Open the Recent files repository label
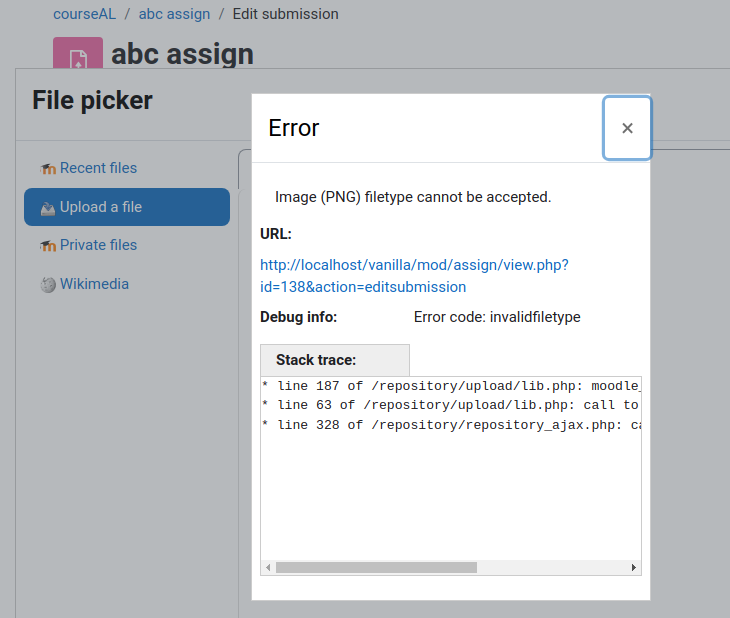The width and height of the screenshot is (730, 618). 98,168
